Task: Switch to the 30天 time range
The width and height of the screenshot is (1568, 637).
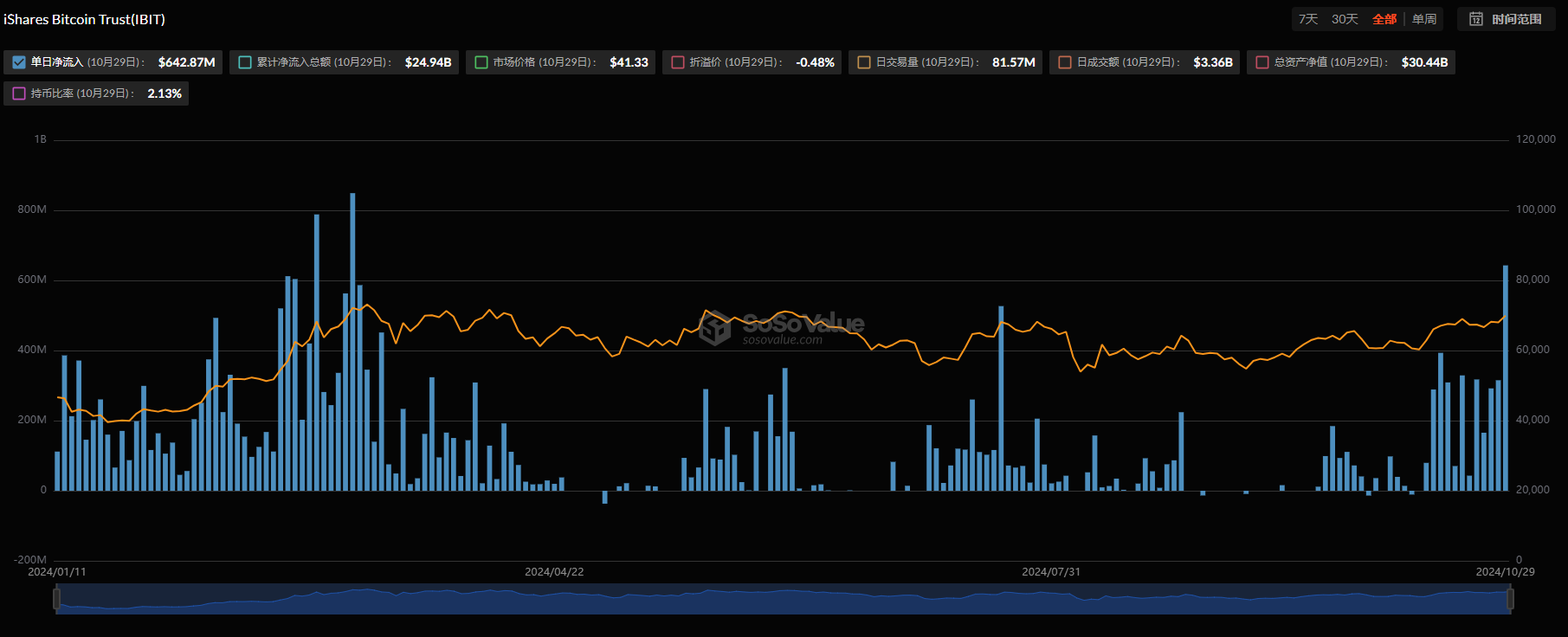Action: point(1345,19)
